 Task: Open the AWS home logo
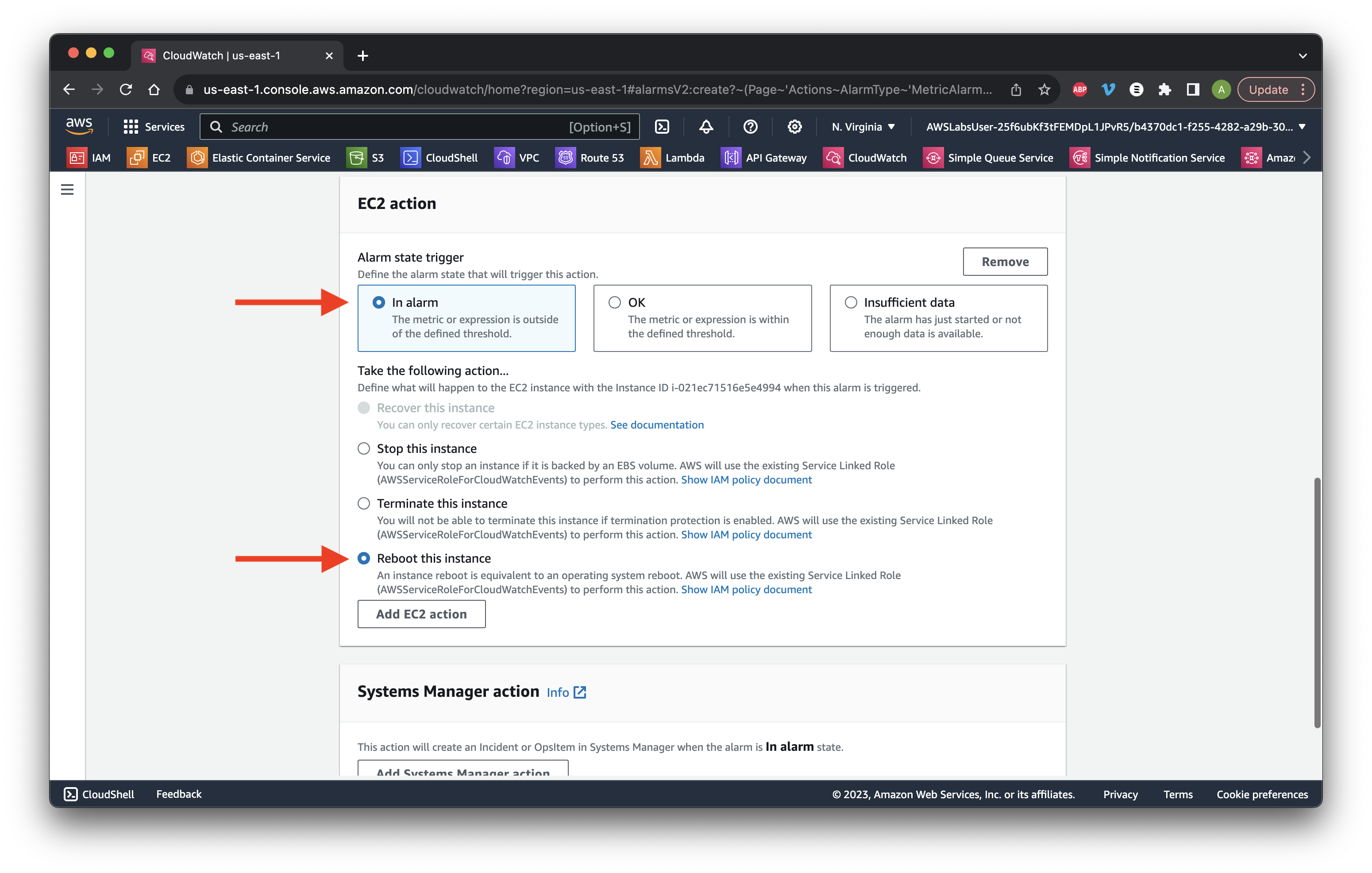coord(79,126)
